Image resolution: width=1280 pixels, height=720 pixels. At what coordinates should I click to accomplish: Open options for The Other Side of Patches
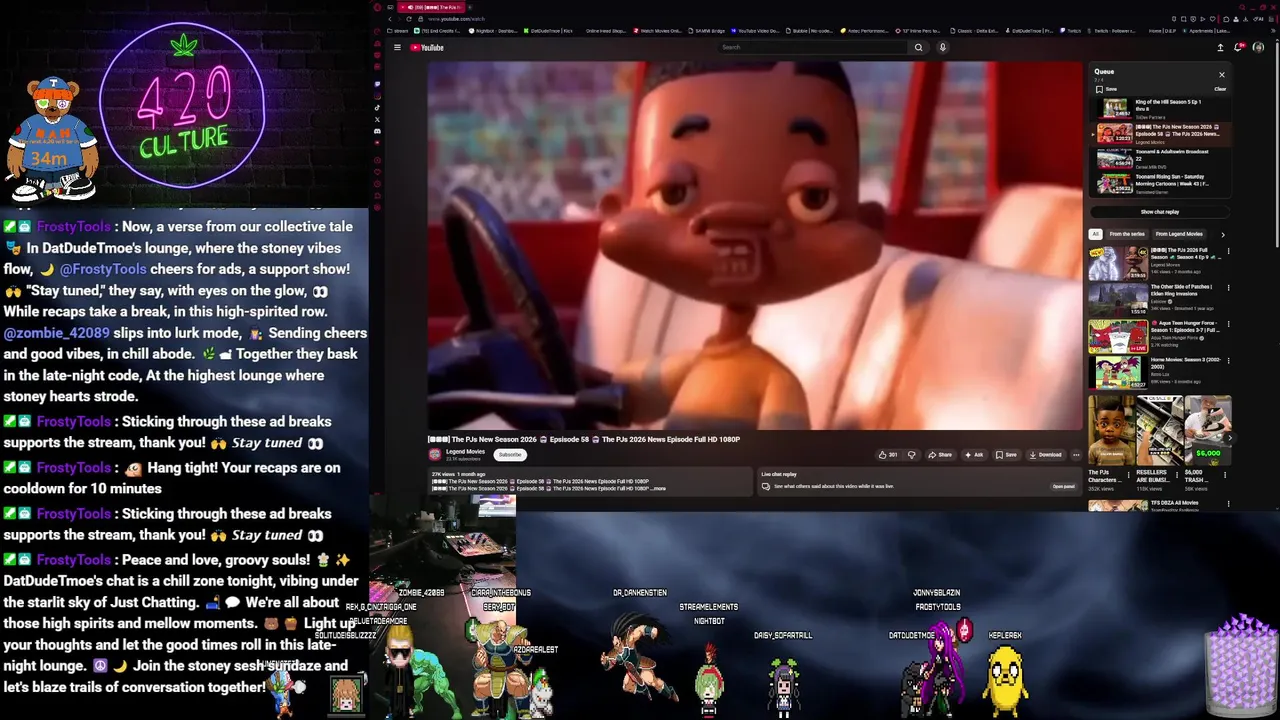(1228, 288)
